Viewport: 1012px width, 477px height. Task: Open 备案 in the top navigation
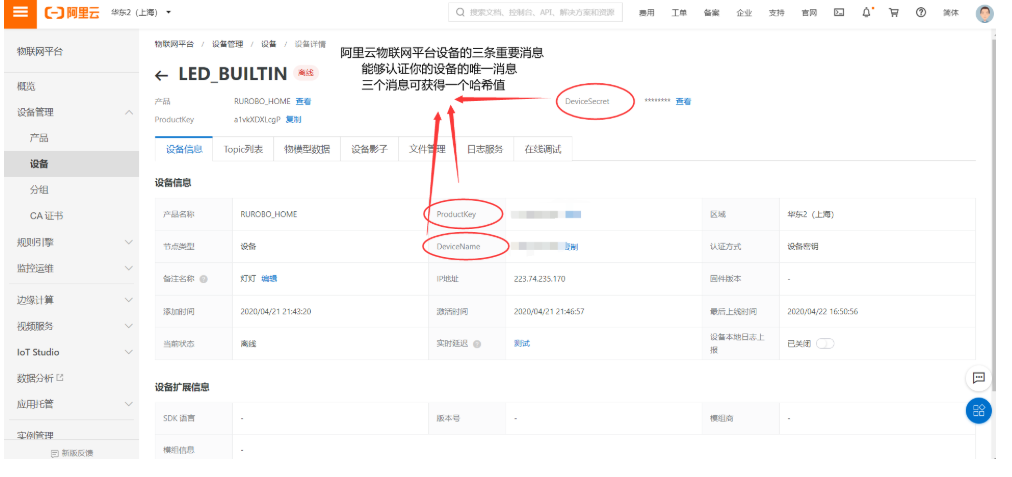point(711,13)
